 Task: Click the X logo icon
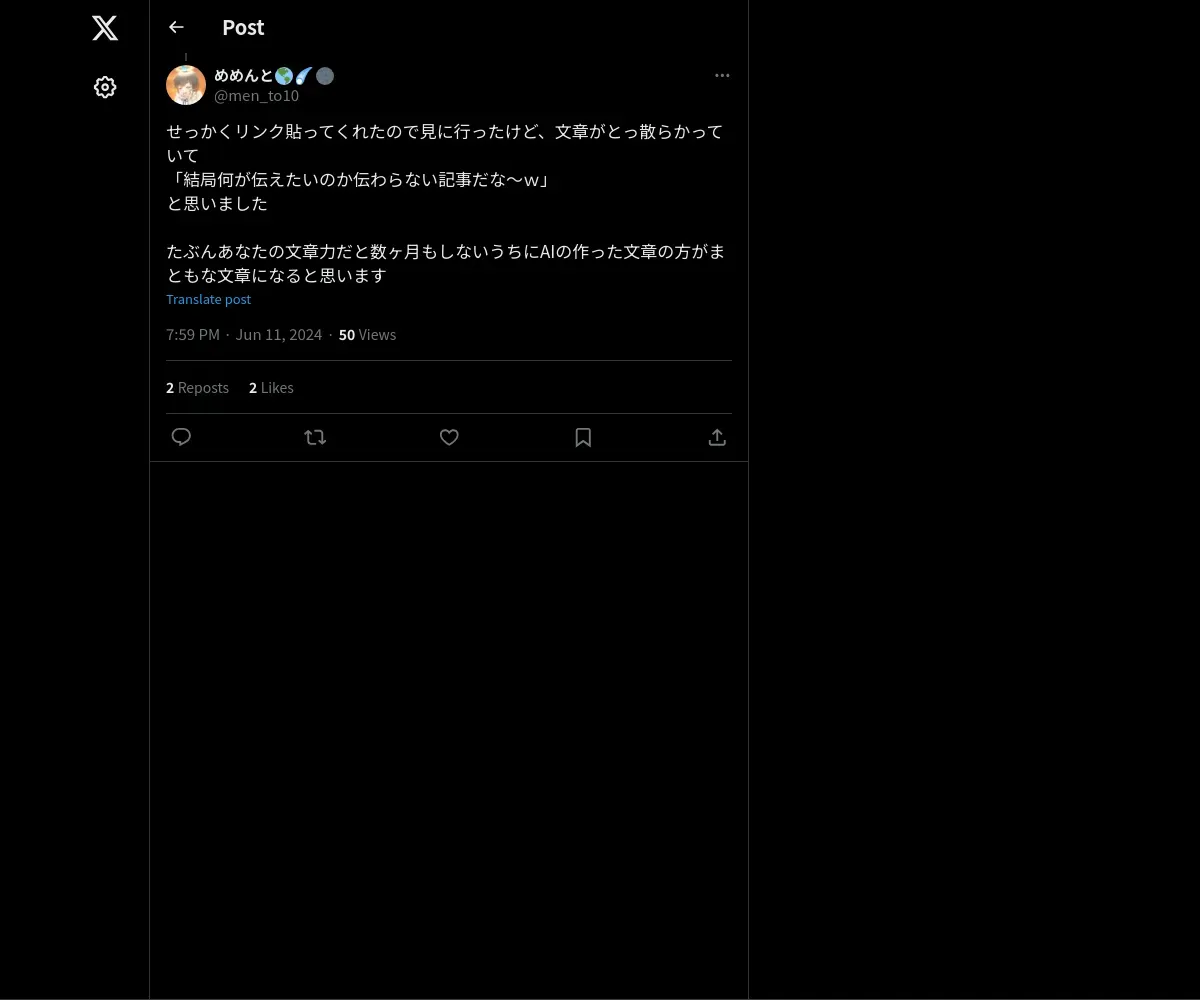[x=105, y=28]
